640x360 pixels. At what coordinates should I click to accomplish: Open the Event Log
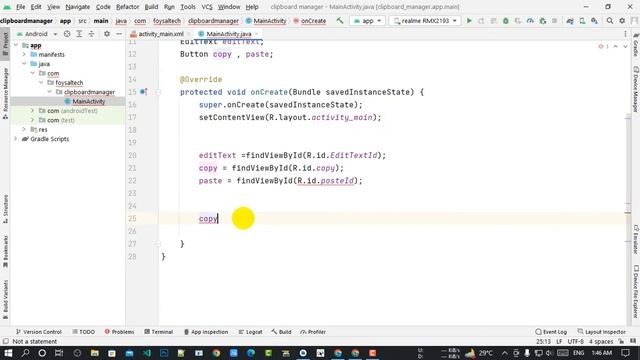click(551, 332)
